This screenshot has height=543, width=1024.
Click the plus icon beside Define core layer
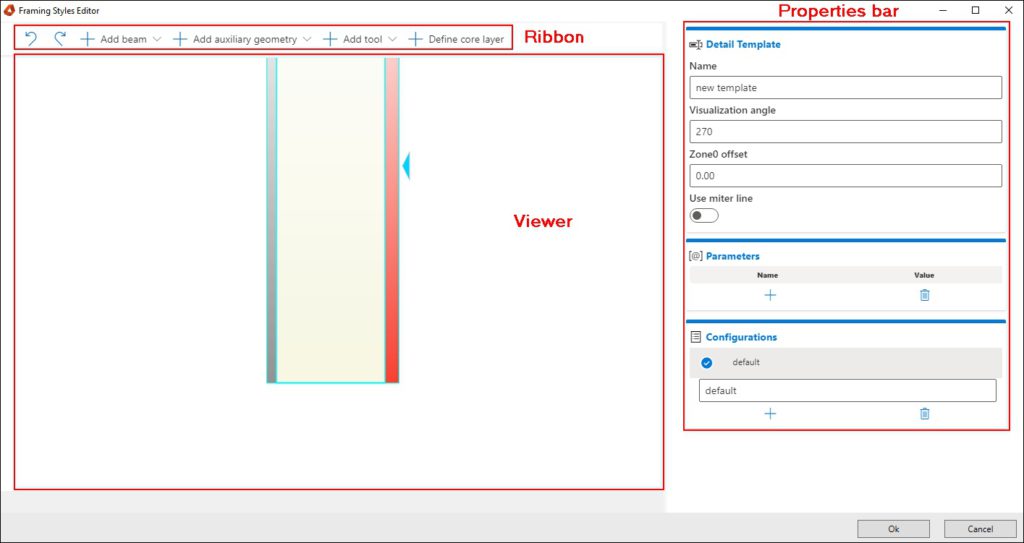415,39
